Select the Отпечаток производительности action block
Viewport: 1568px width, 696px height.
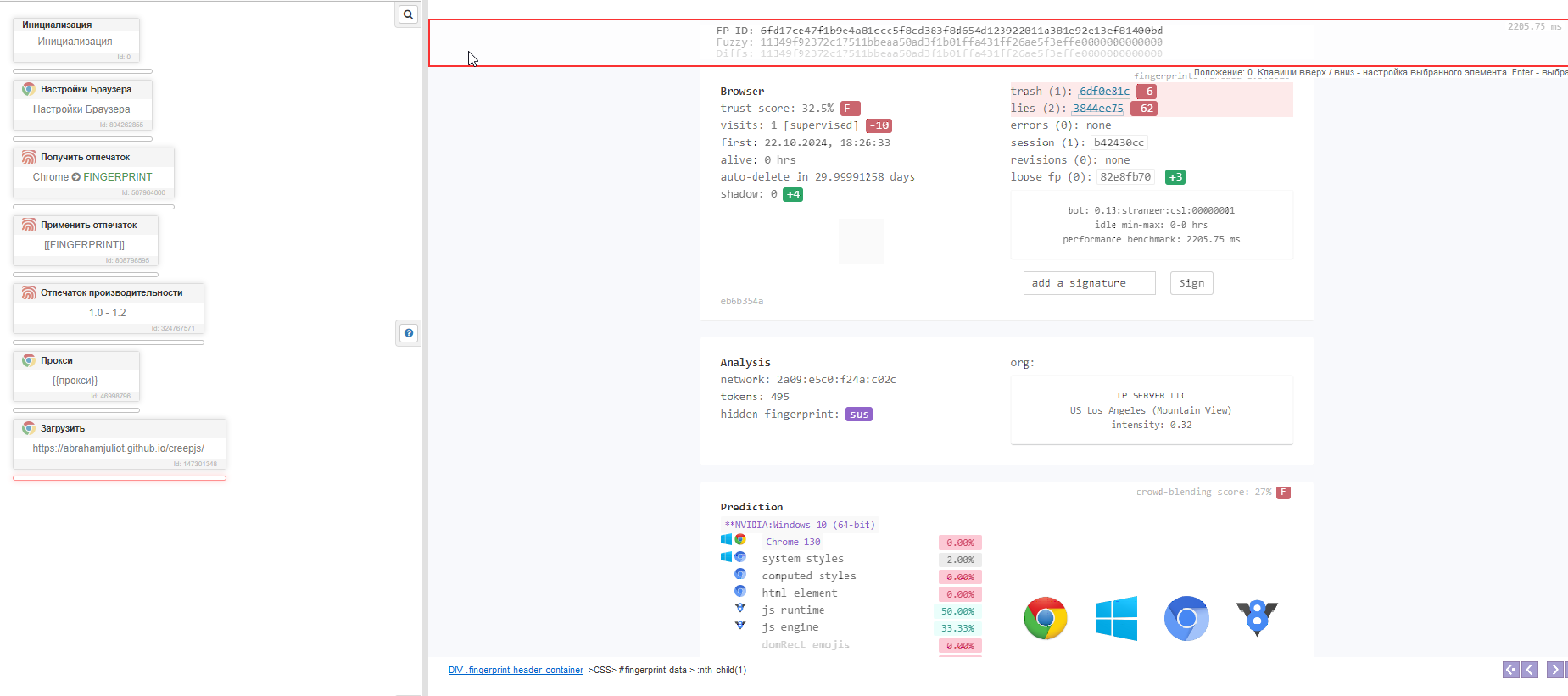click(108, 312)
